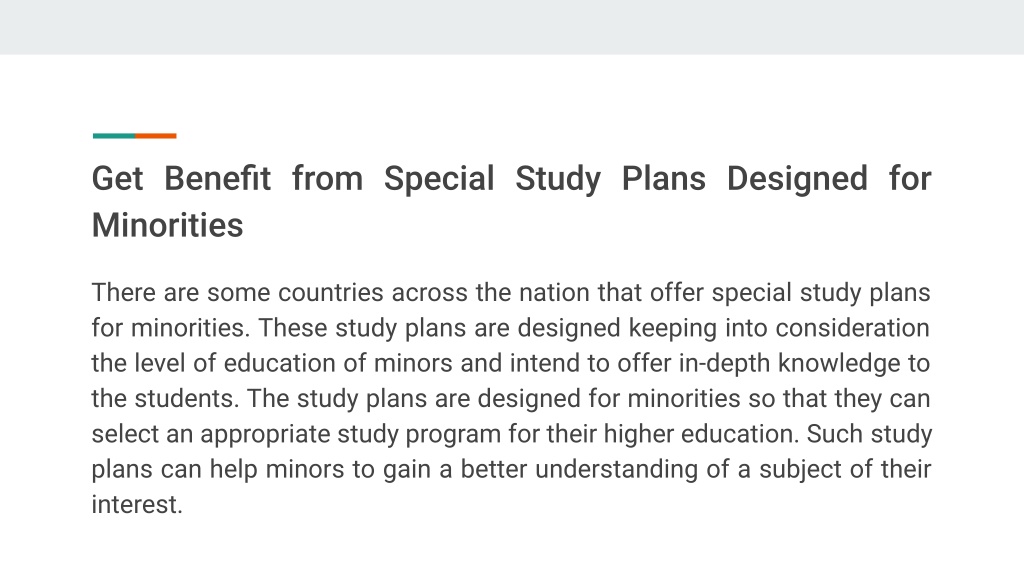The image size is (1024, 576).
Task: Click the word 'Minorities' in the heading
Action: [x=167, y=225]
